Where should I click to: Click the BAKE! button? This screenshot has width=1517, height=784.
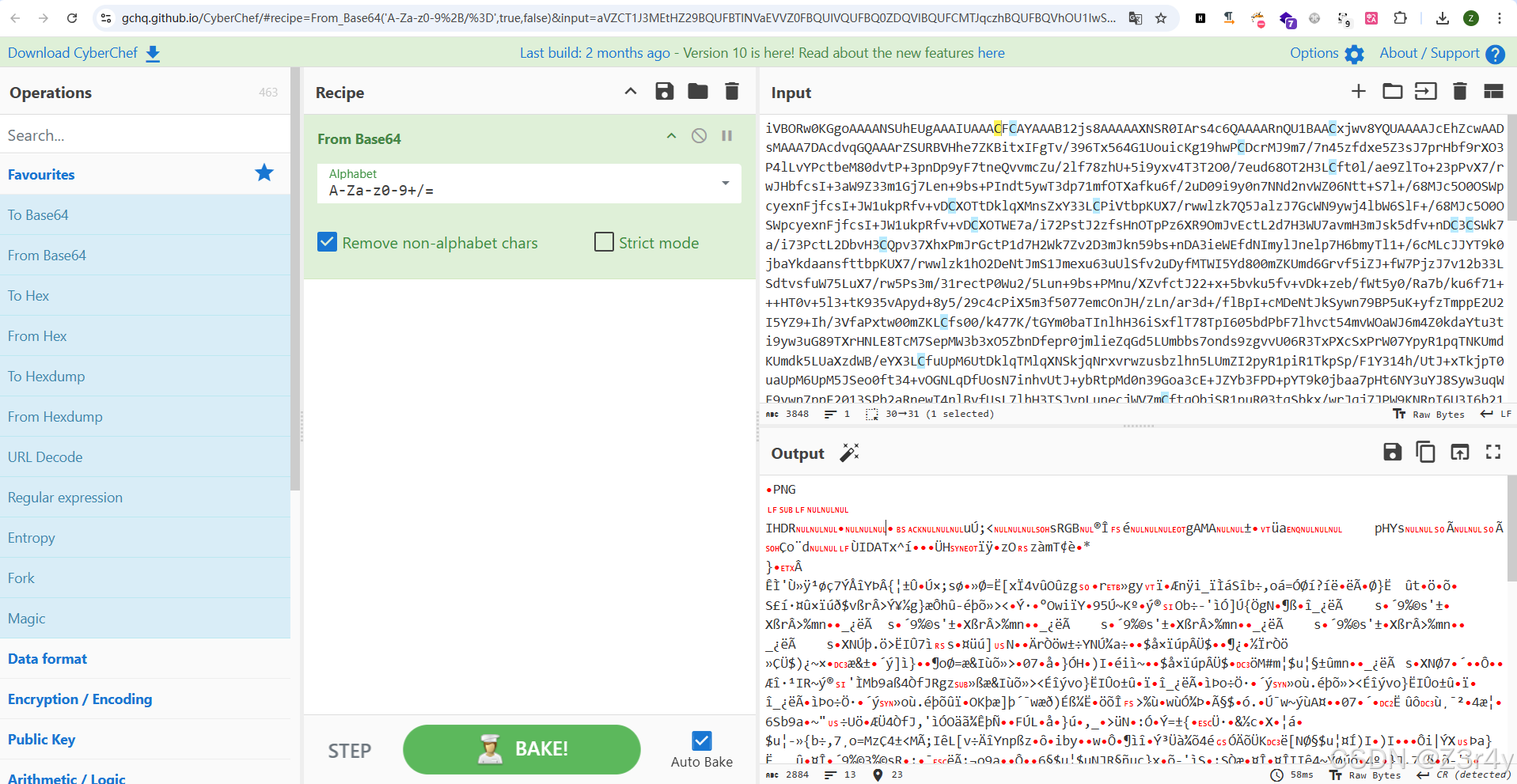pos(521,749)
